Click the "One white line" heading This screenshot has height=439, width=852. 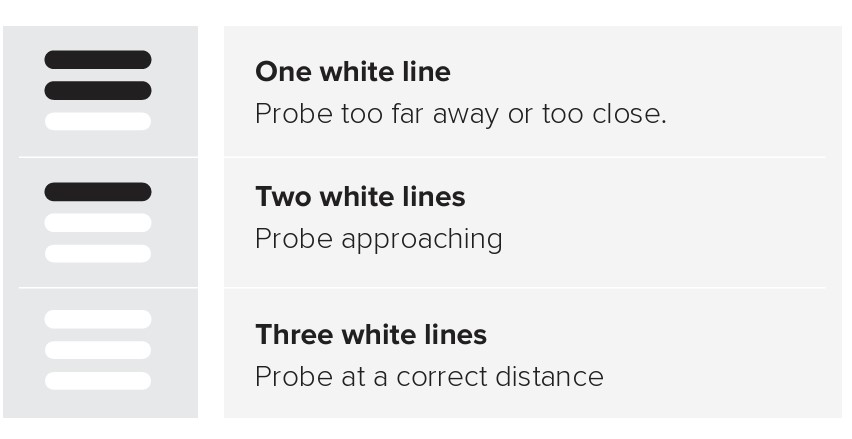click(x=353, y=72)
